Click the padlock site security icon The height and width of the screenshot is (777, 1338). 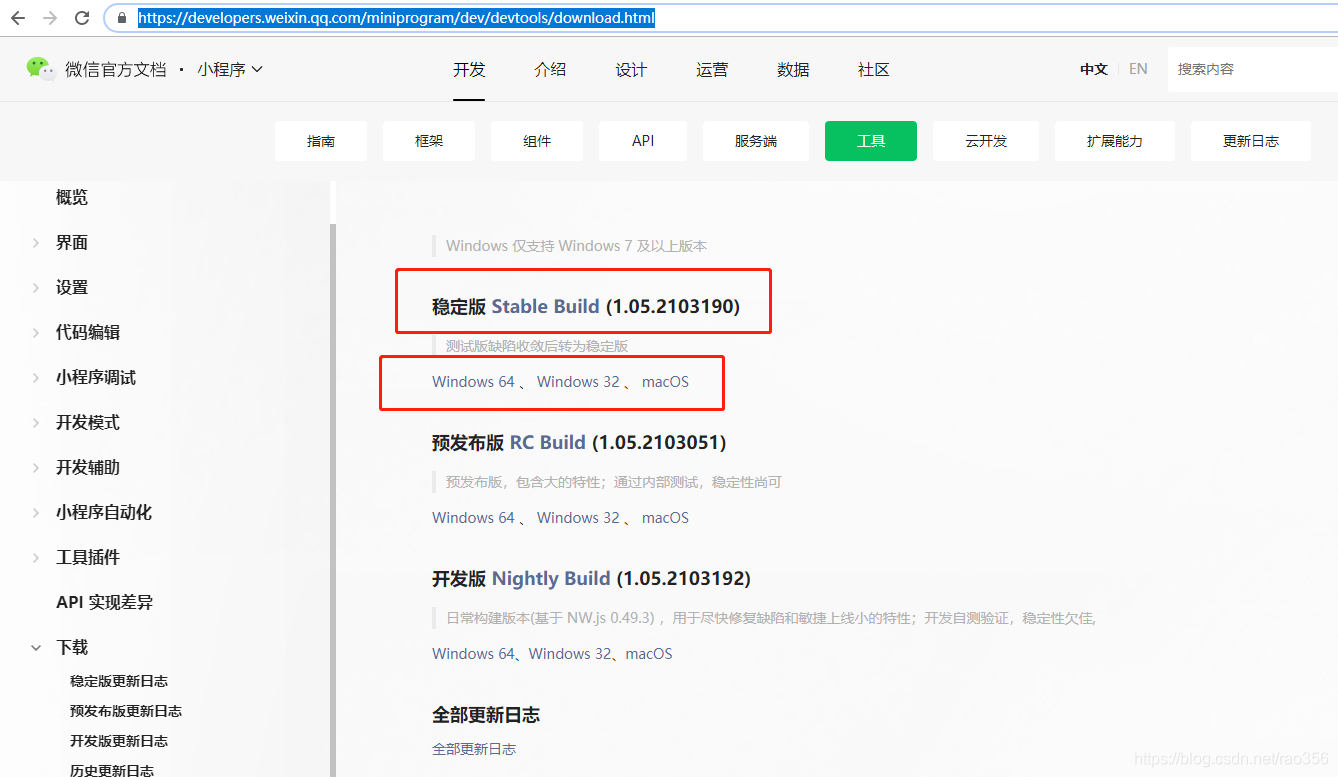point(122,18)
